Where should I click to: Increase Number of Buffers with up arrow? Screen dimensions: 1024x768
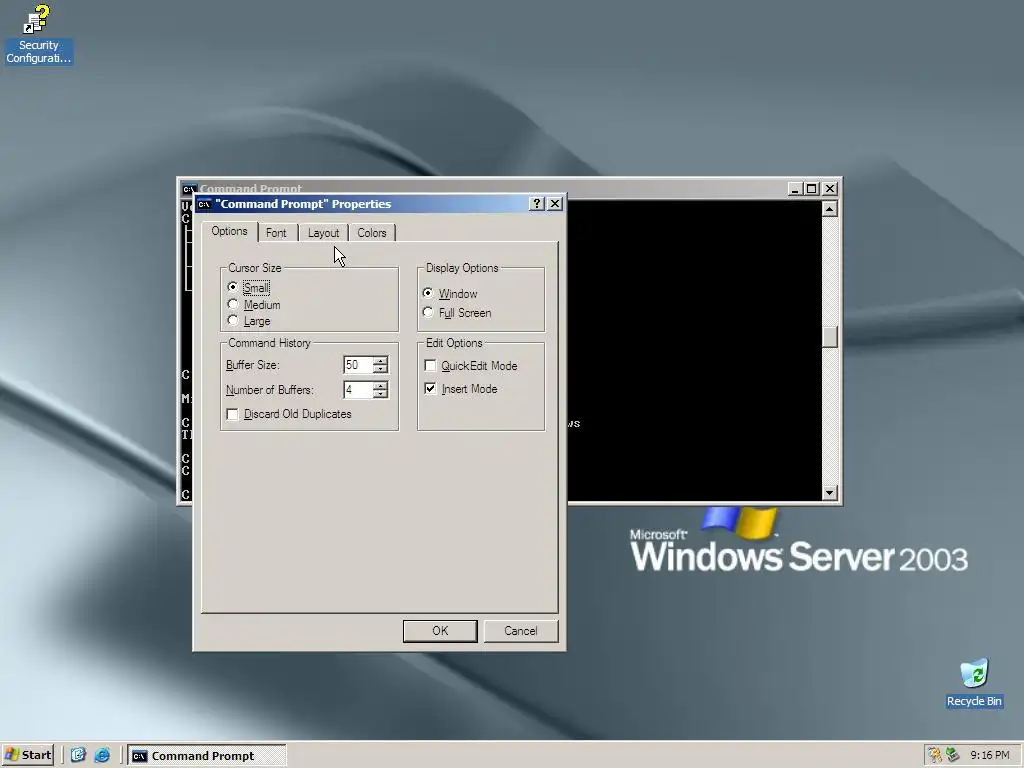(381, 385)
